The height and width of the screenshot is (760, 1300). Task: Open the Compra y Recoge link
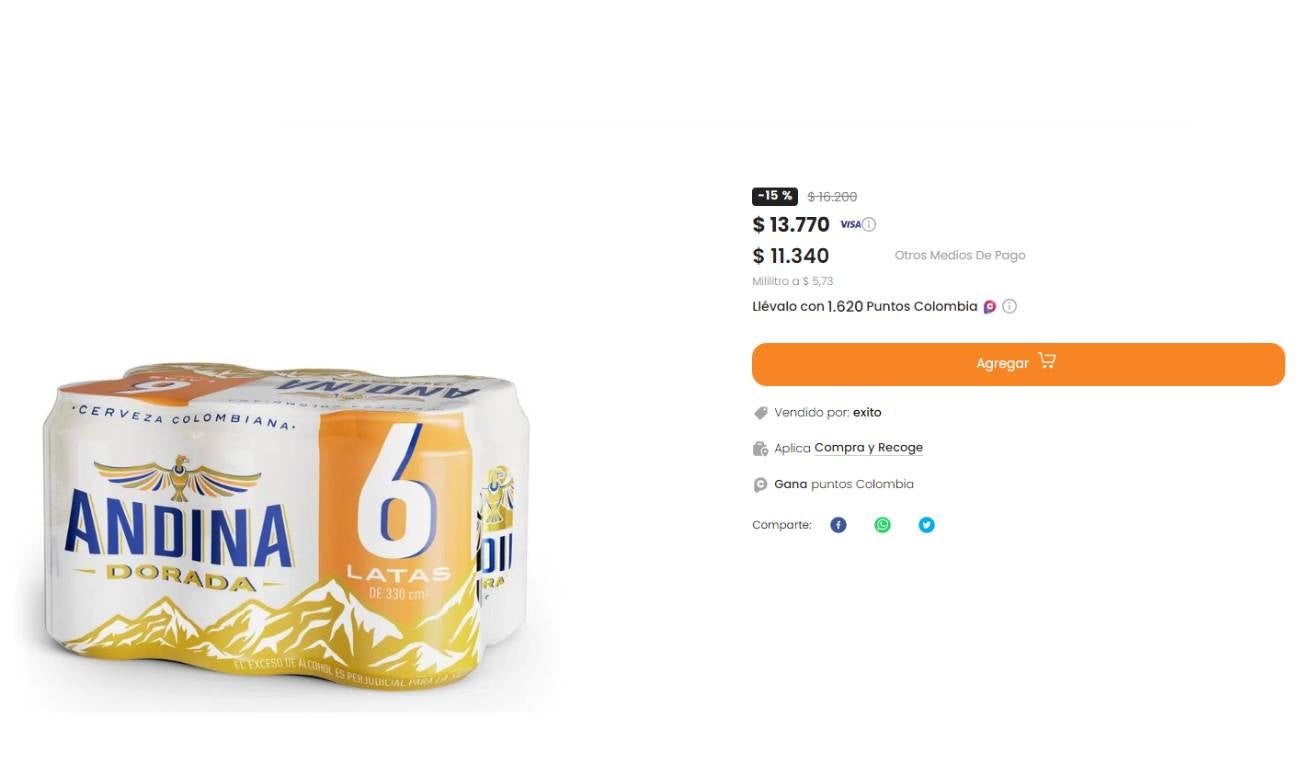pos(868,447)
